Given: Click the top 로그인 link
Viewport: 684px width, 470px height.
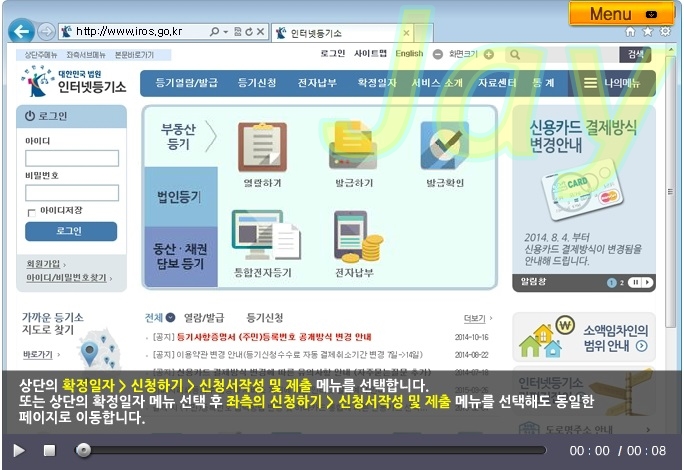Looking at the screenshot, I should click(x=332, y=54).
